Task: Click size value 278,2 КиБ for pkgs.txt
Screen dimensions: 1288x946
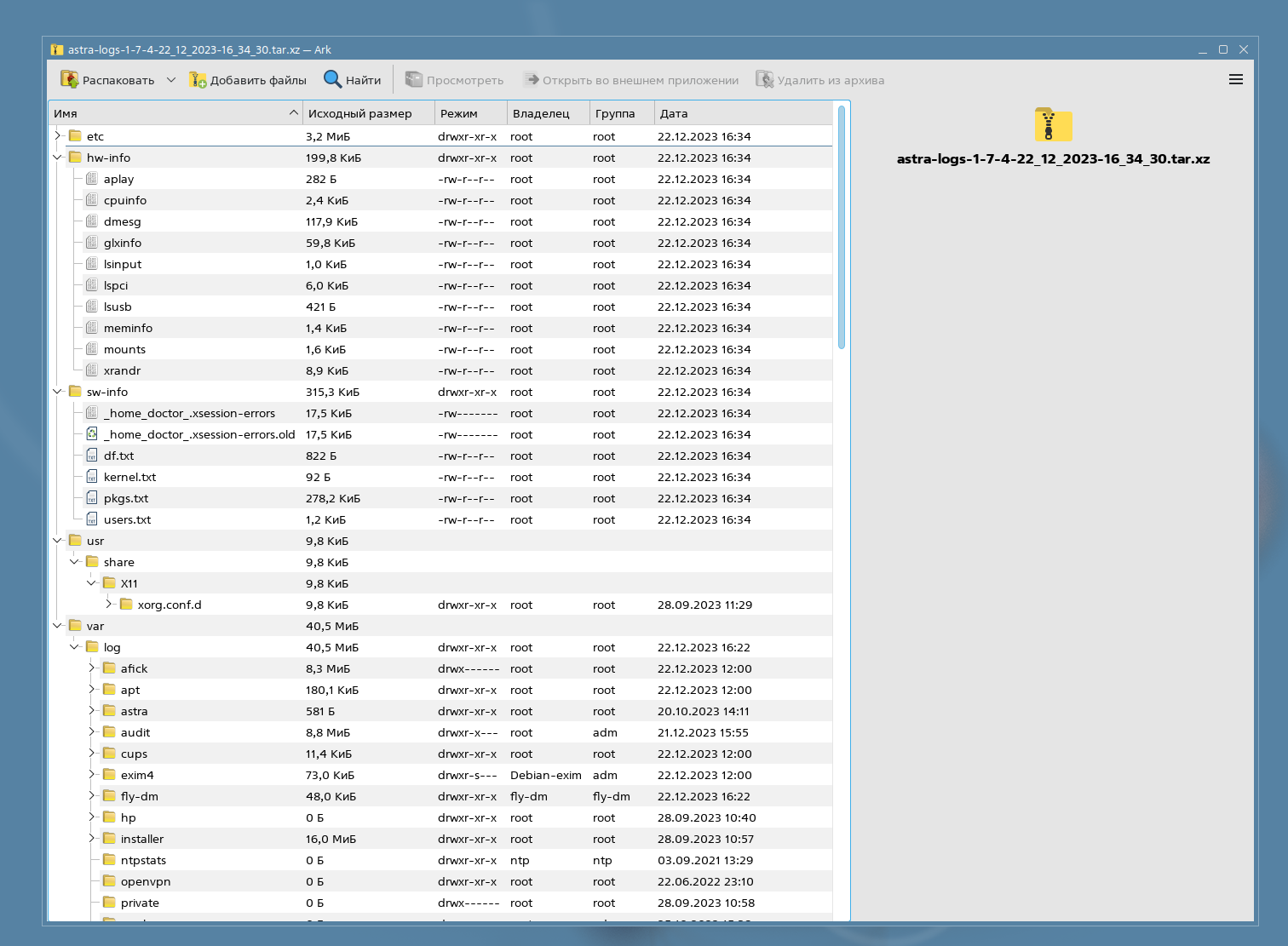Action: [x=333, y=498]
